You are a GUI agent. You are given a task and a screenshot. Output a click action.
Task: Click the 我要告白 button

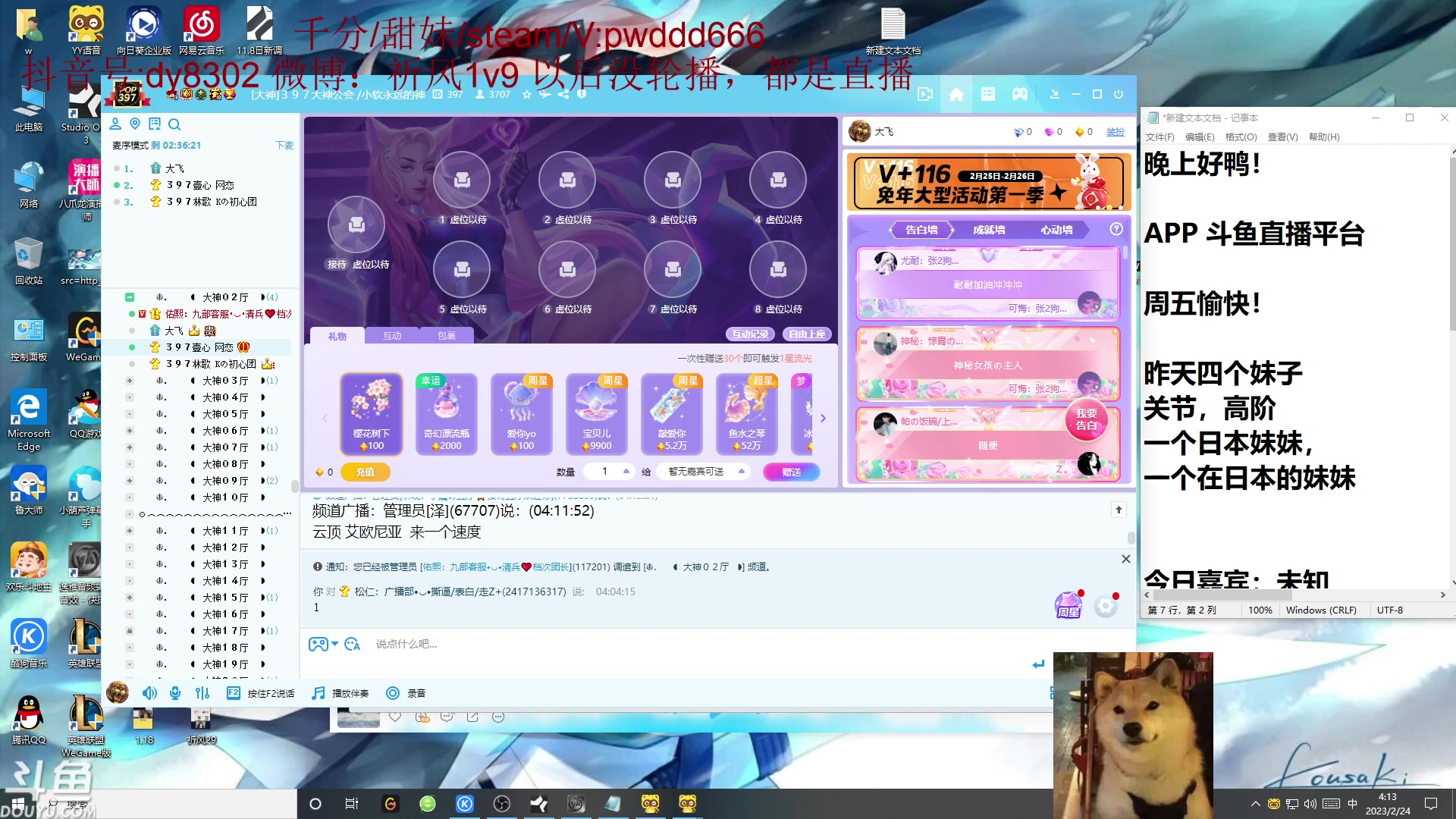(x=1086, y=419)
